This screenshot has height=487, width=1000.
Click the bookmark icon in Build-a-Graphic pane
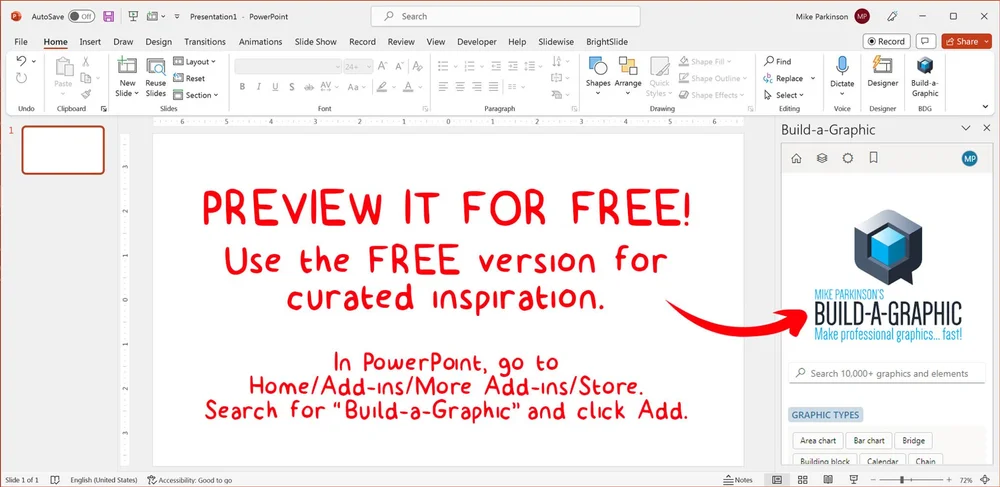873,157
